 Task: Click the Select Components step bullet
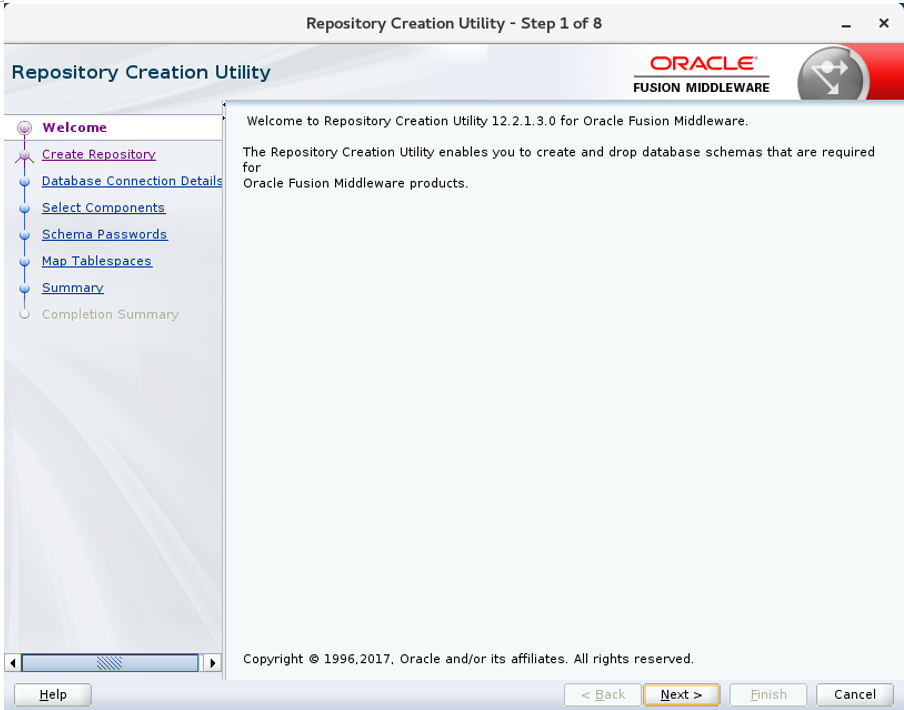click(24, 208)
